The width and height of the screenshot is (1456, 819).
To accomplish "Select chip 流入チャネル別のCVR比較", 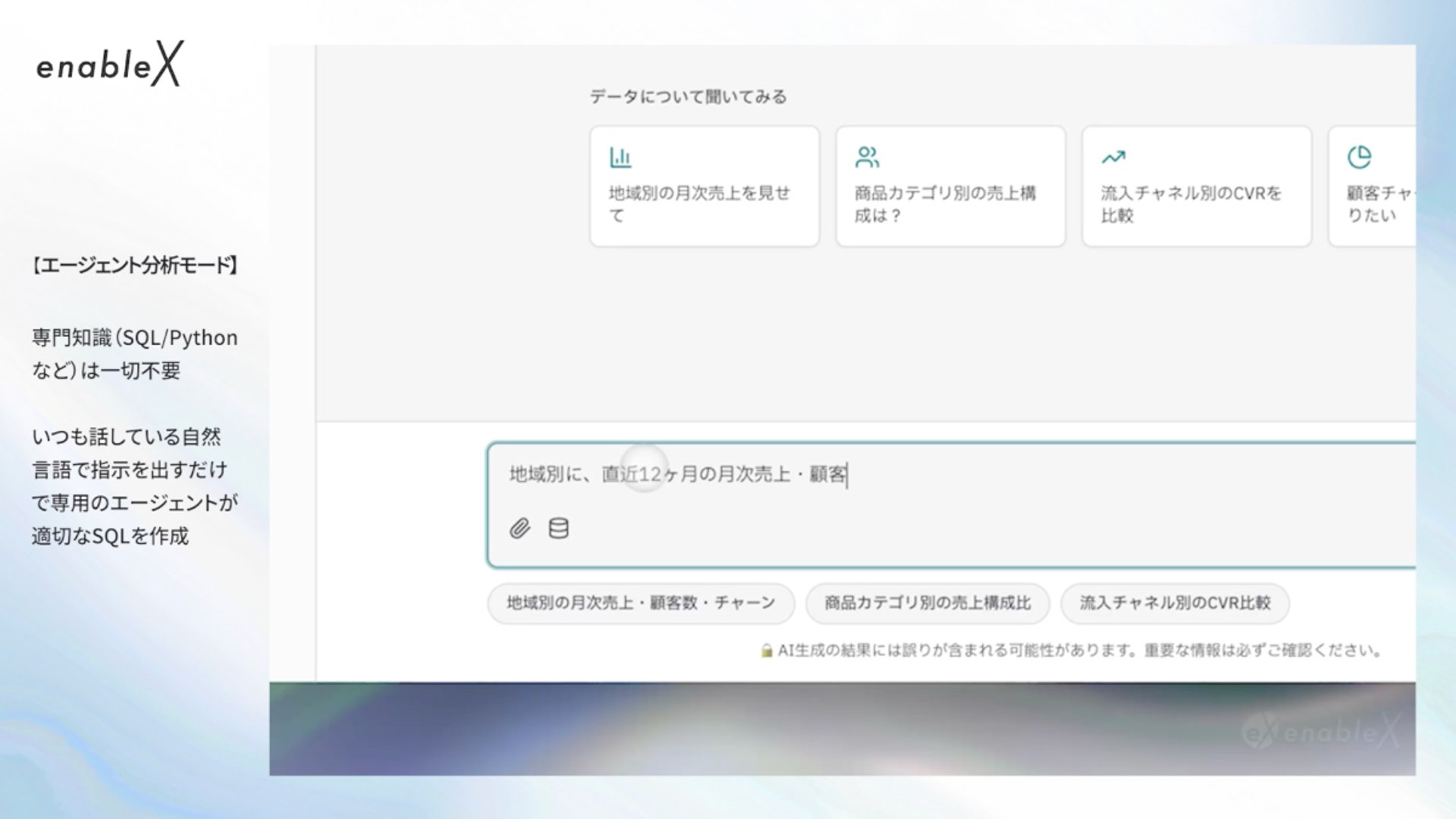I will tap(1175, 603).
